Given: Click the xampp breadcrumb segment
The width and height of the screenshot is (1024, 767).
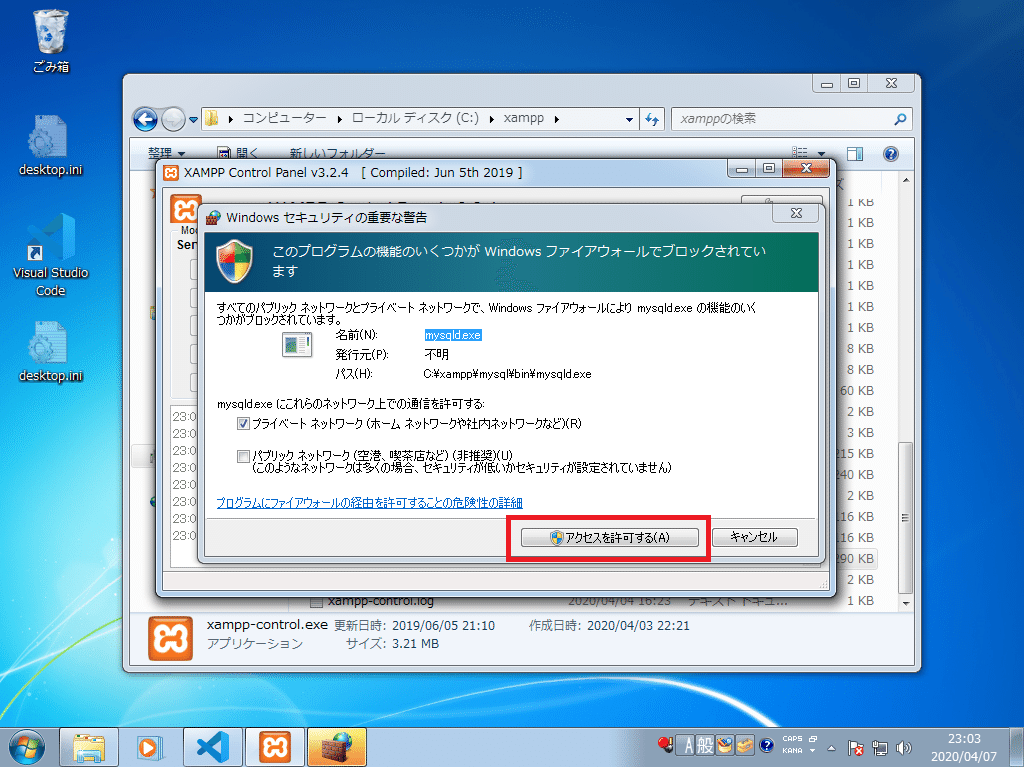Looking at the screenshot, I should click(524, 118).
